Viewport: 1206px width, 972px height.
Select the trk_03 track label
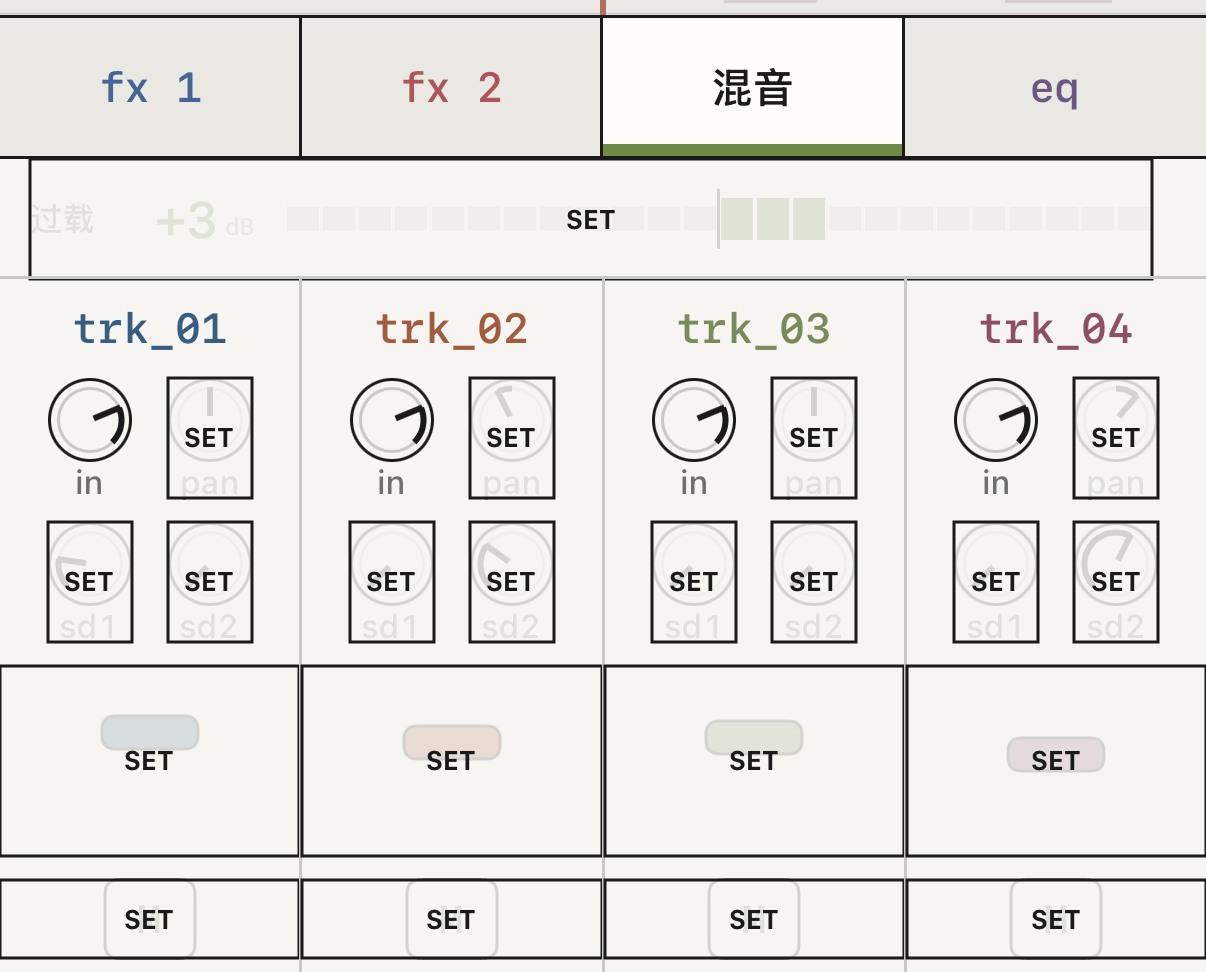point(754,329)
